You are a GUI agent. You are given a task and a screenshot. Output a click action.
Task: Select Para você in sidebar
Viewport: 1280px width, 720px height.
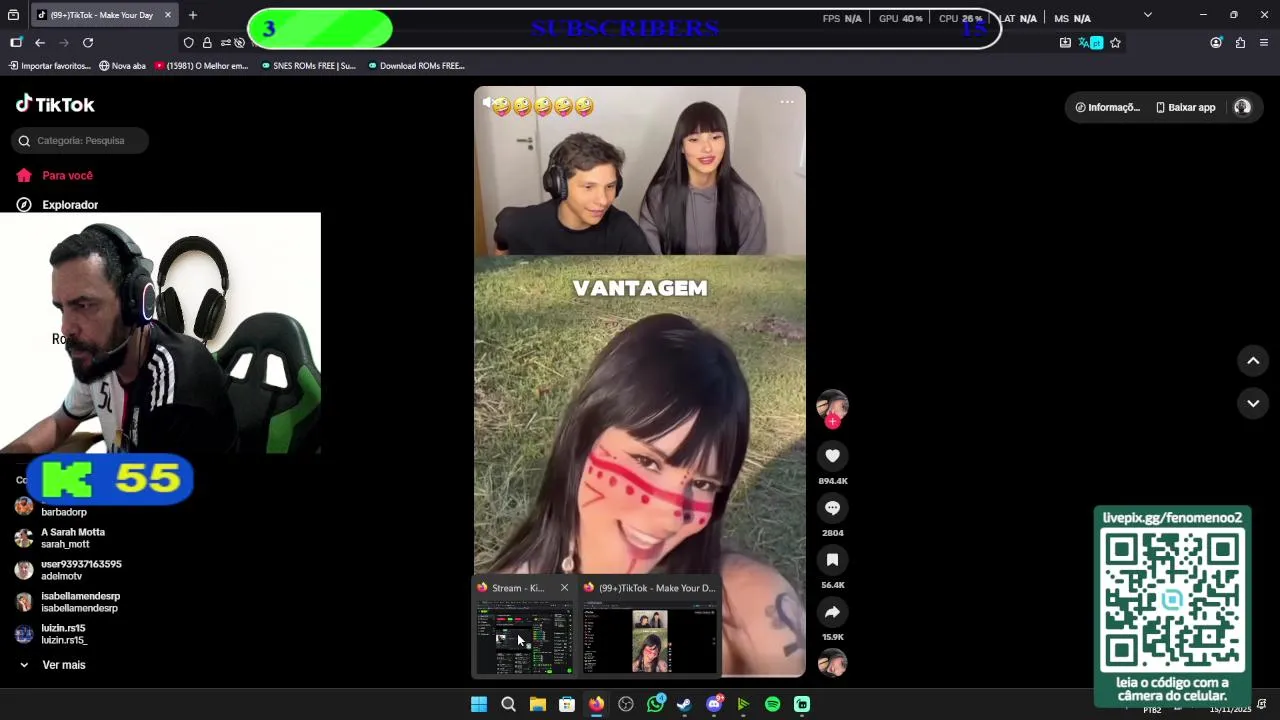pyautogui.click(x=67, y=175)
